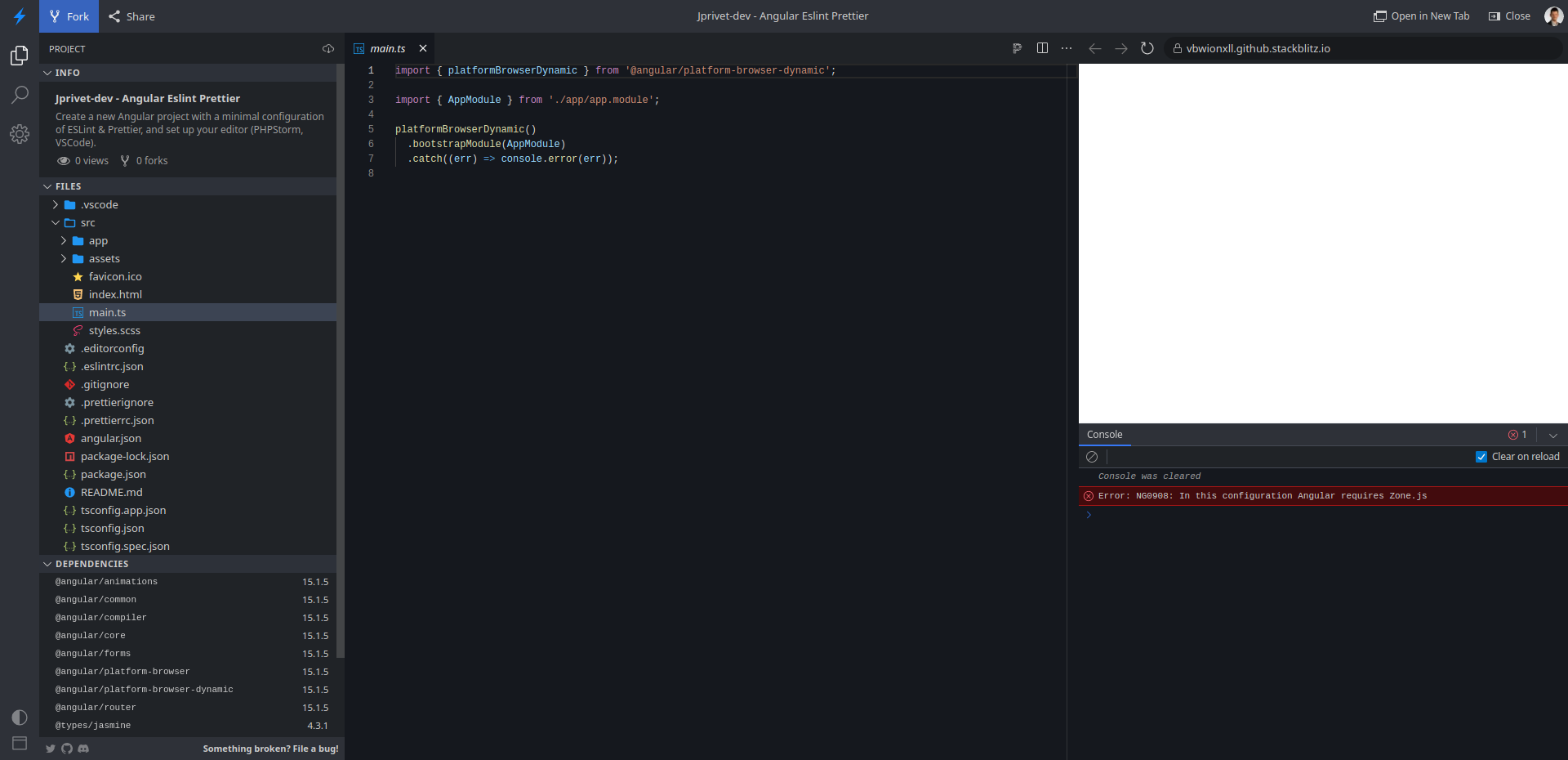Split the editor with the split icon
This screenshot has width=1568, height=760.
(1042, 48)
